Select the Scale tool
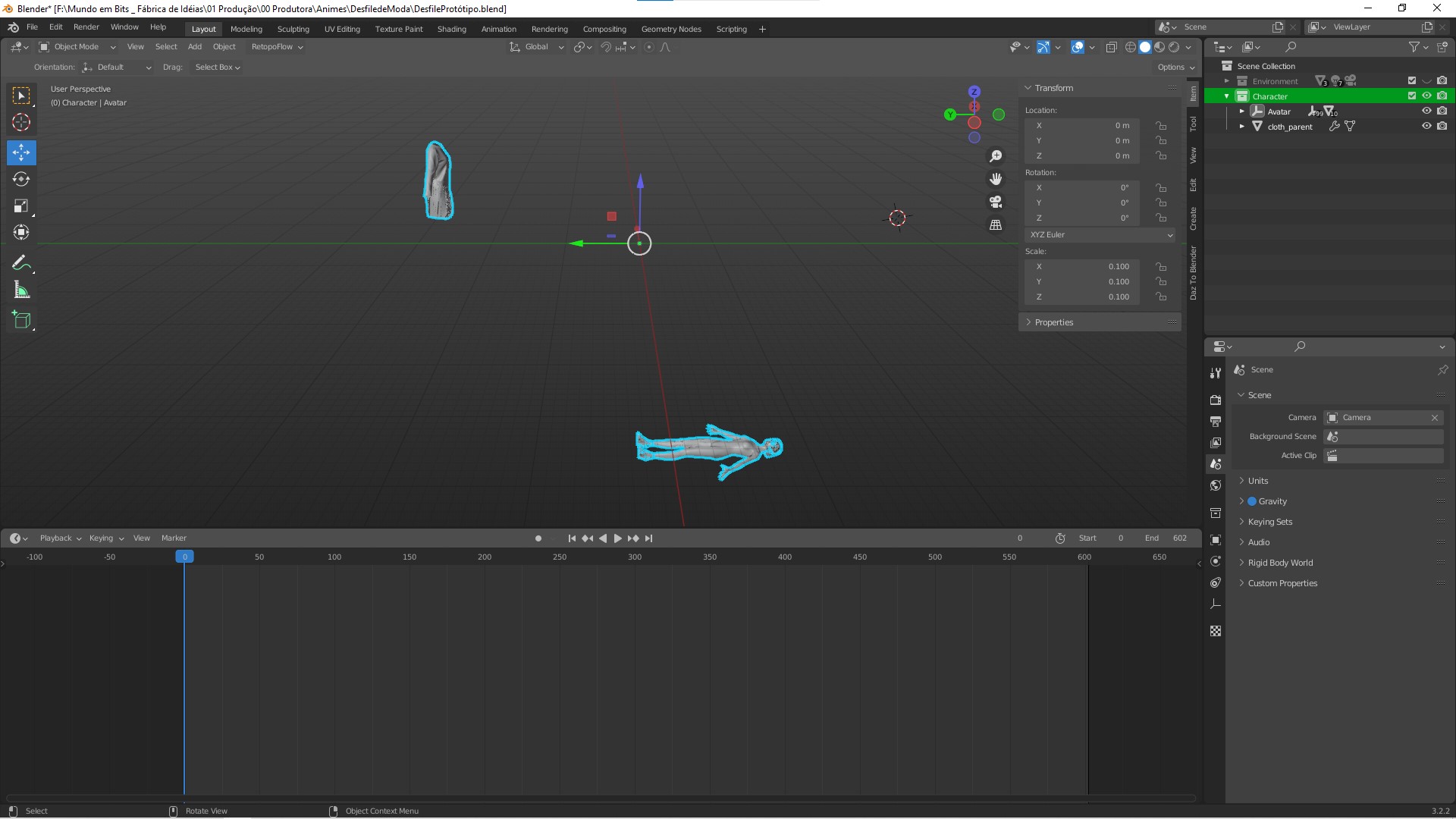The height and width of the screenshot is (819, 1456). (21, 206)
